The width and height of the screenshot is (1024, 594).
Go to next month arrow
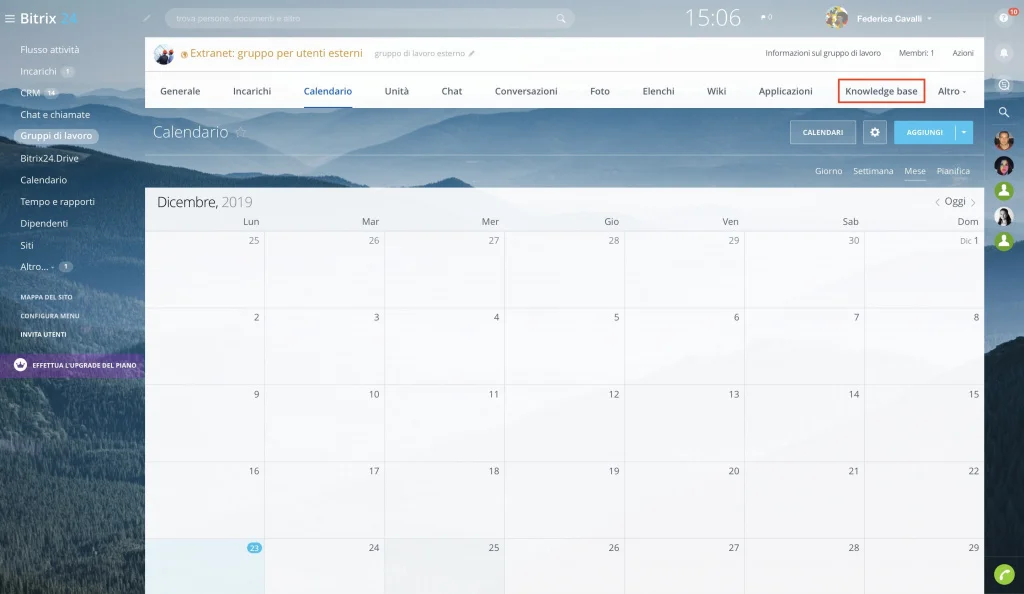(x=973, y=202)
